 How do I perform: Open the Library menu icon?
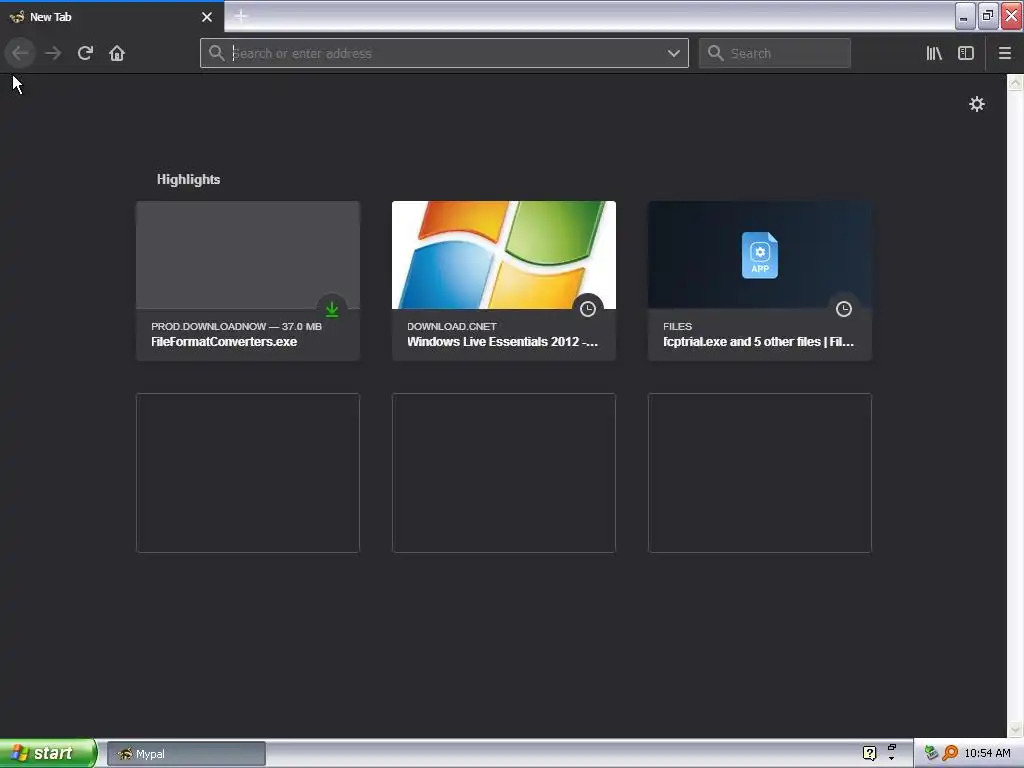[934, 53]
